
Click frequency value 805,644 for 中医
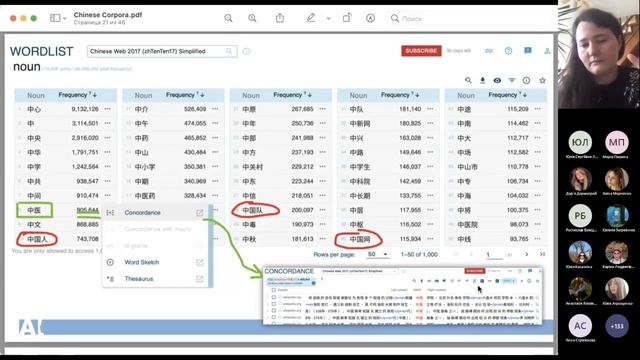pos(88,210)
